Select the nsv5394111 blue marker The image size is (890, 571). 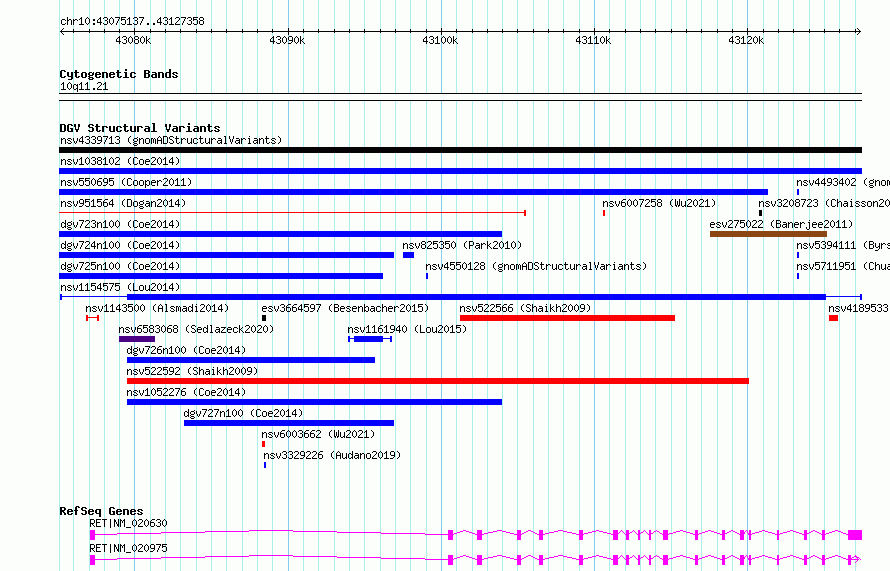coord(798,255)
